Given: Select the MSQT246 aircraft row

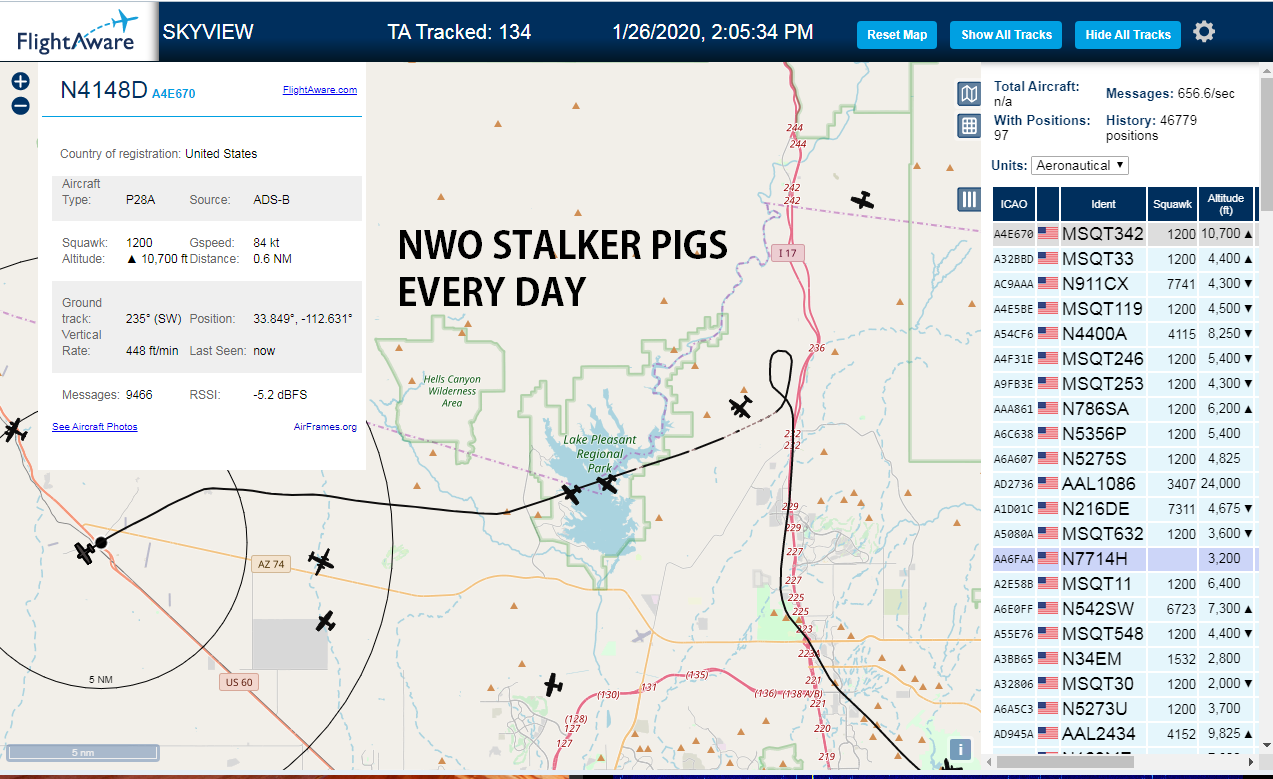Looking at the screenshot, I should (1125, 359).
